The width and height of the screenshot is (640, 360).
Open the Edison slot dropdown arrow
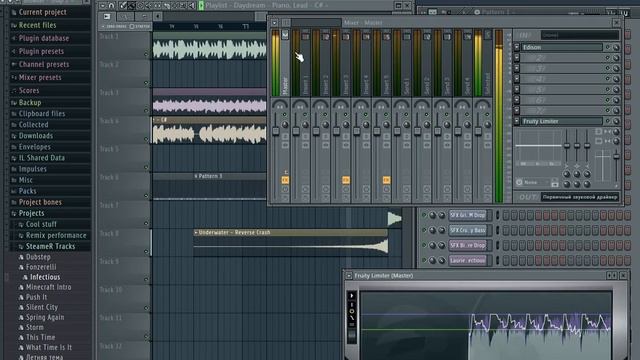517,47
